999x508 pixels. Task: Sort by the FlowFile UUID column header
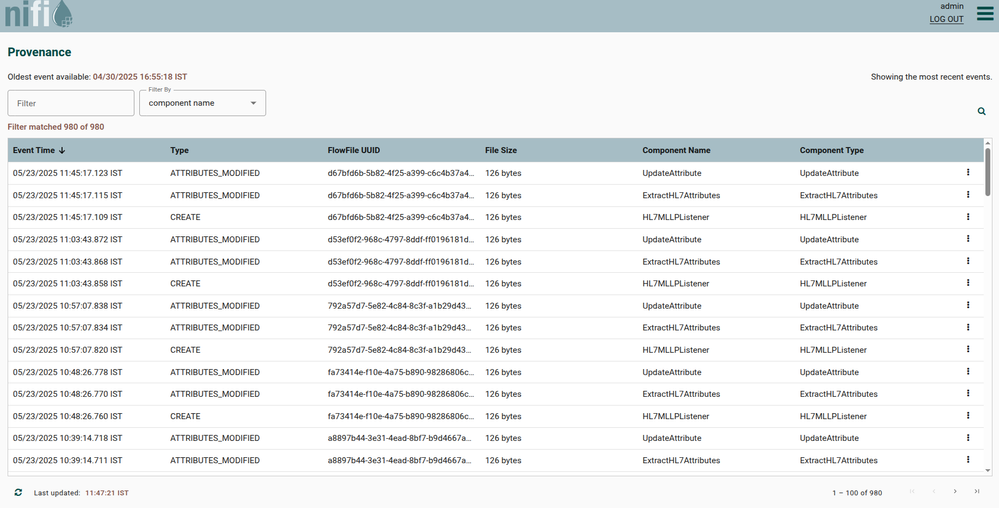354,150
